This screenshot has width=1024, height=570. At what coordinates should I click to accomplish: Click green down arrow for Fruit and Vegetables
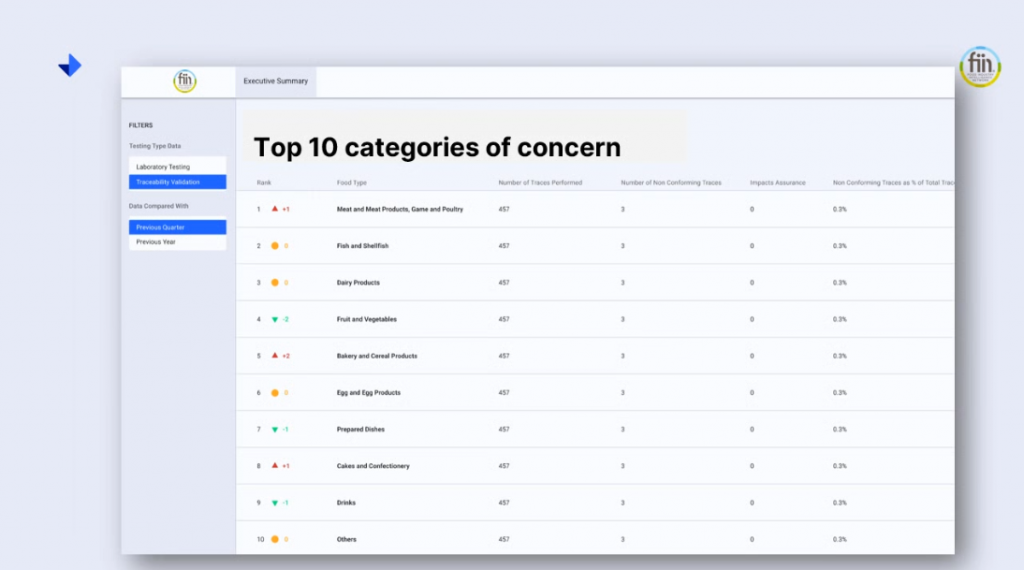(275, 320)
